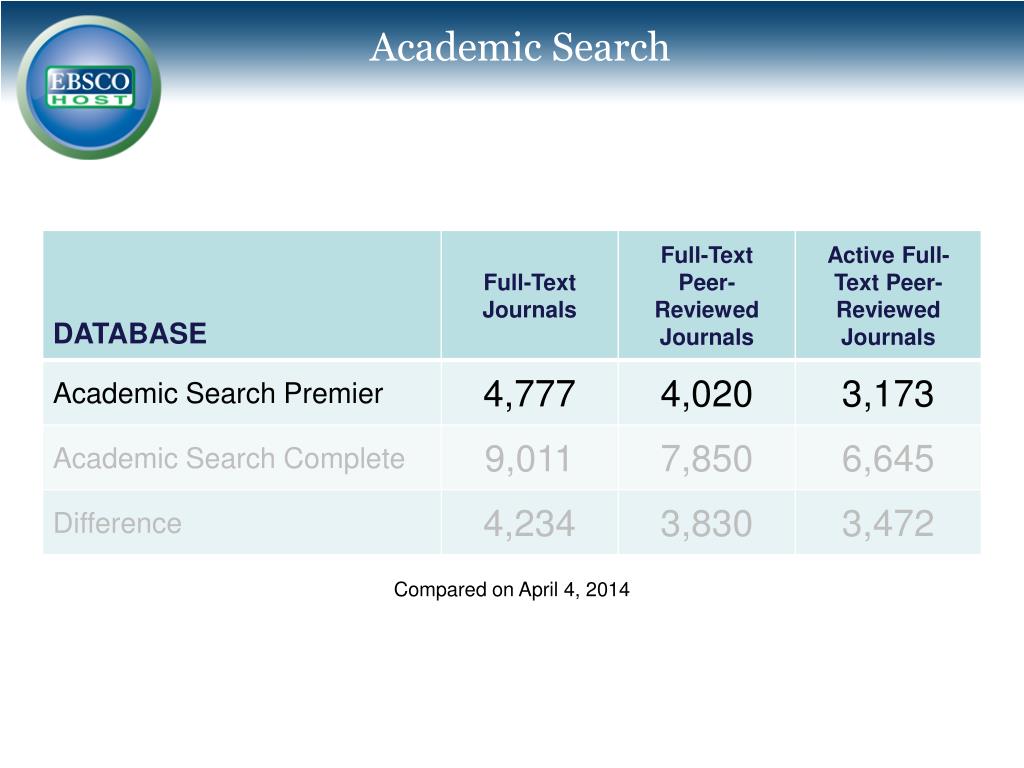Click the value 4,020
The height and width of the screenshot is (768, 1024).
(707, 394)
